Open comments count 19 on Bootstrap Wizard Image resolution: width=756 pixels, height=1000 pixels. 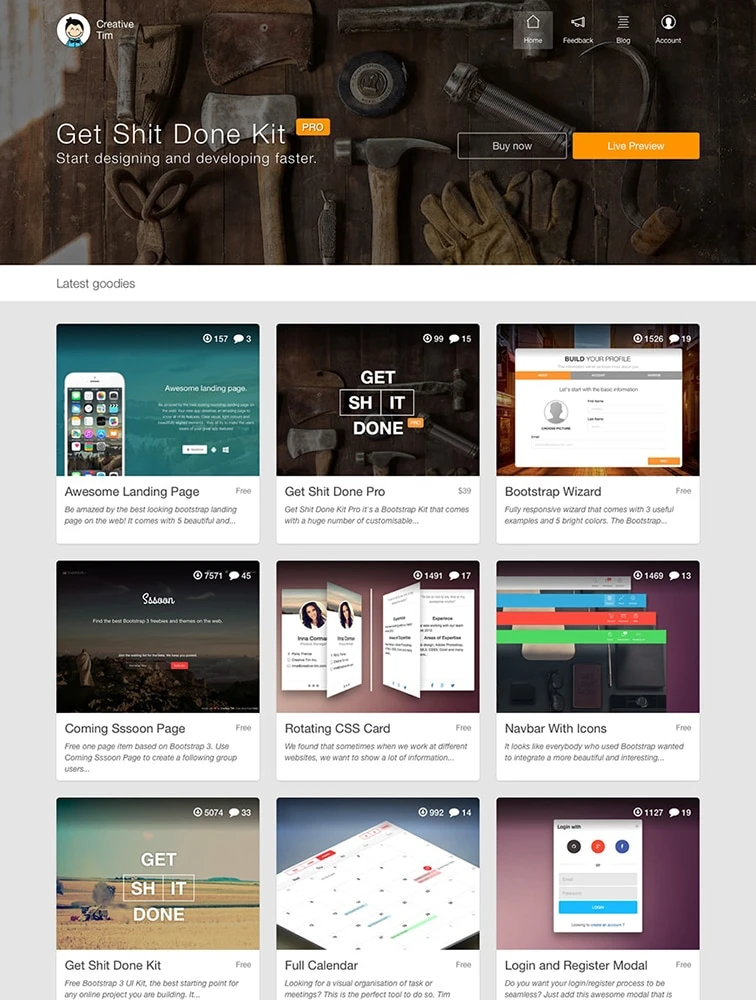tap(680, 339)
